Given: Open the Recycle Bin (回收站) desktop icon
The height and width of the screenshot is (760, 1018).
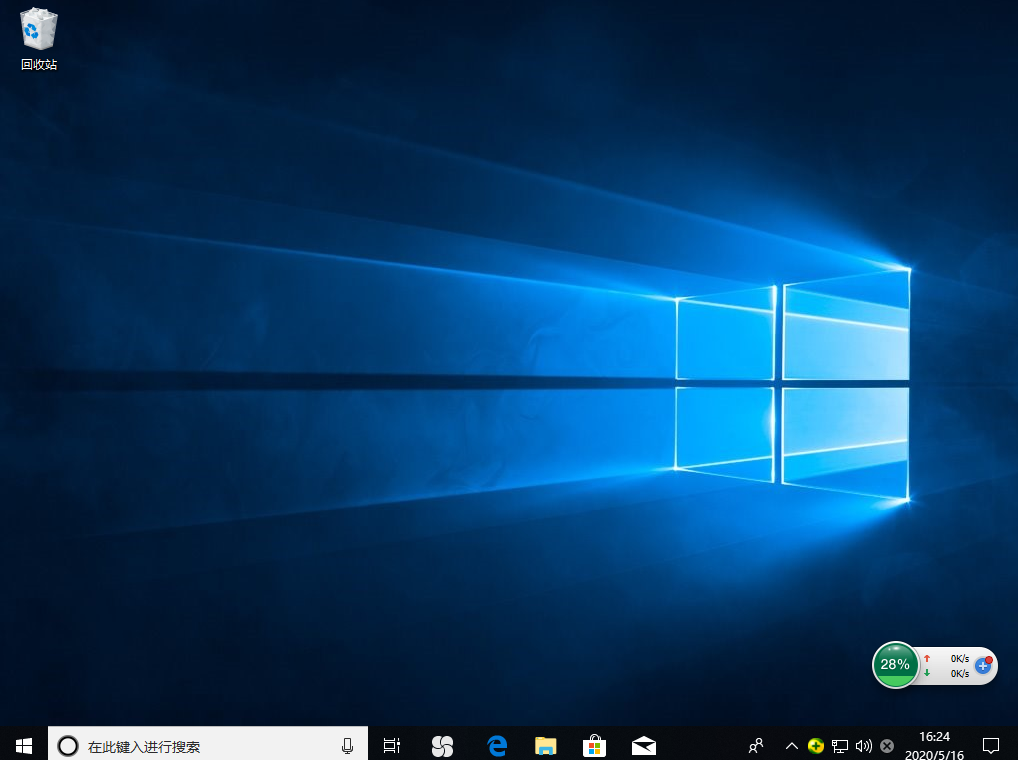Looking at the screenshot, I should 38,38.
